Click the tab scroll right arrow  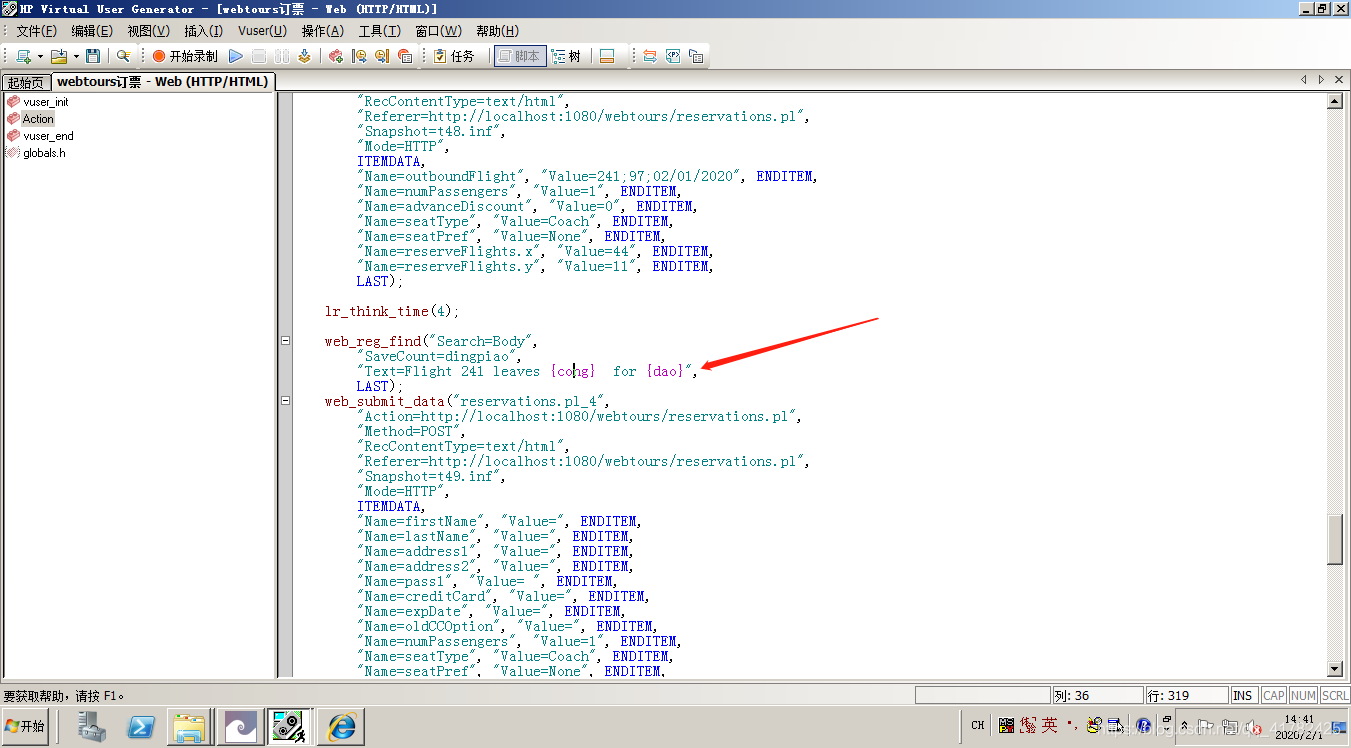pos(1321,80)
